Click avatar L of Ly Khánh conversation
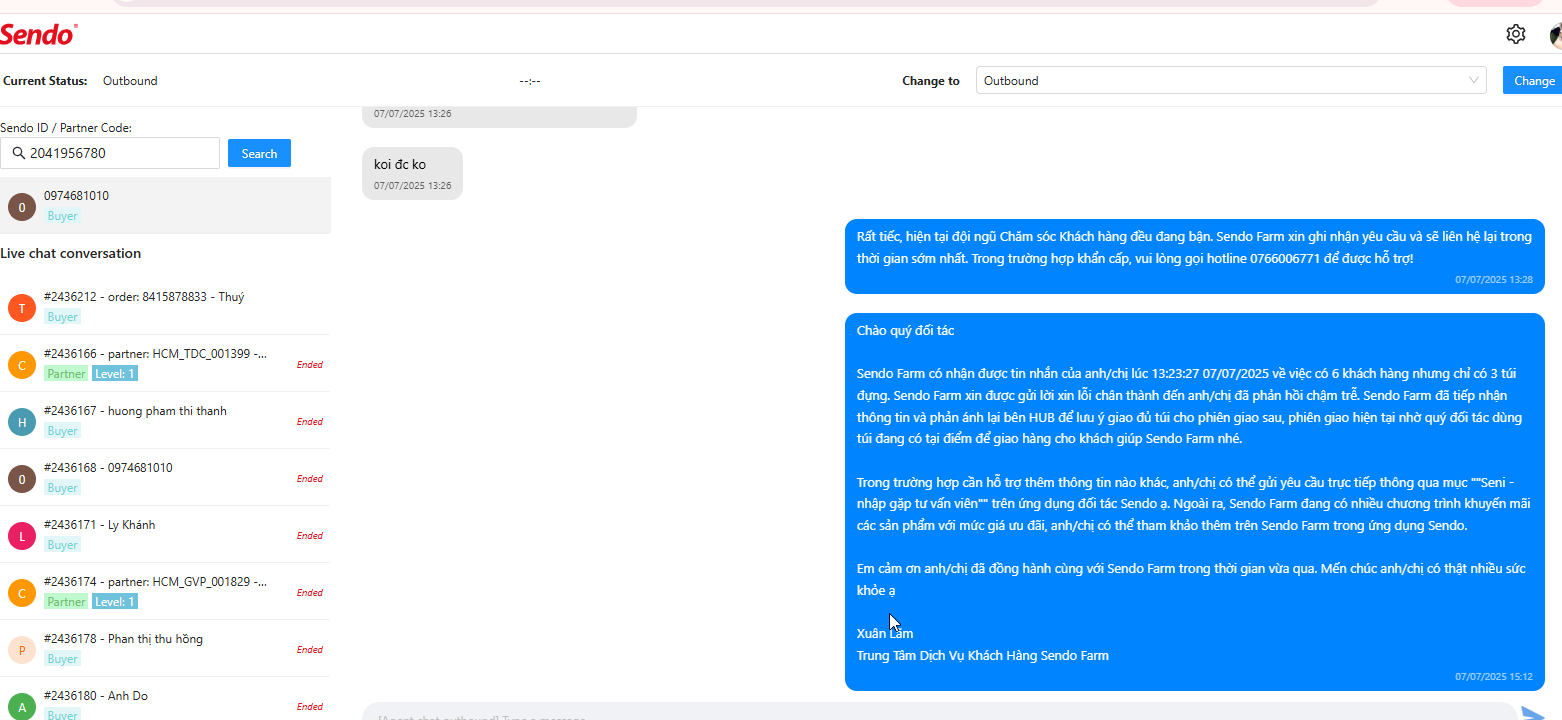1562x720 pixels. 22,535
